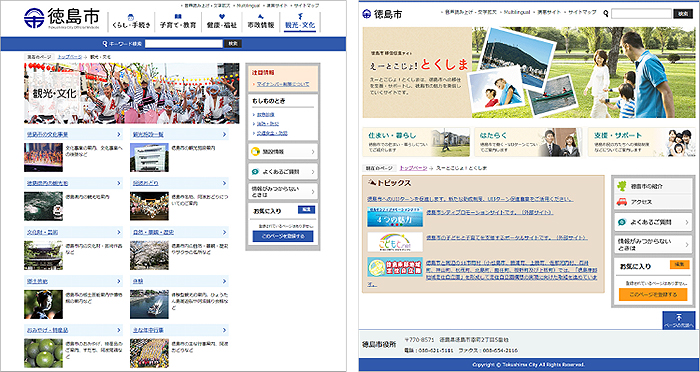Image resolution: width=700 pixels, height=372 pixels.
Task: Open the 子育て・教育 navigation tab
Action: (178, 22)
